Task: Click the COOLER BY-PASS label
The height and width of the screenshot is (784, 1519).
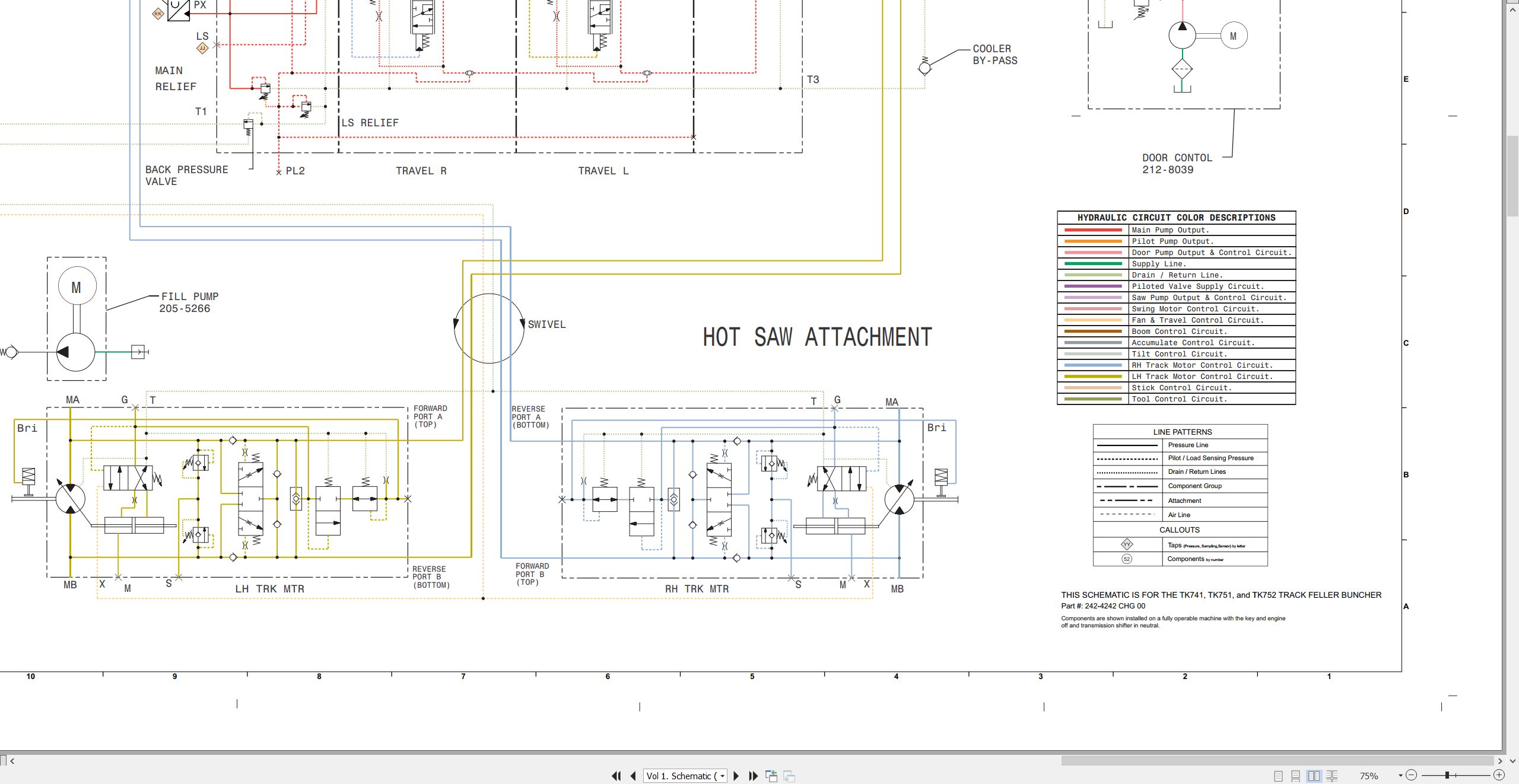Action: pos(994,55)
